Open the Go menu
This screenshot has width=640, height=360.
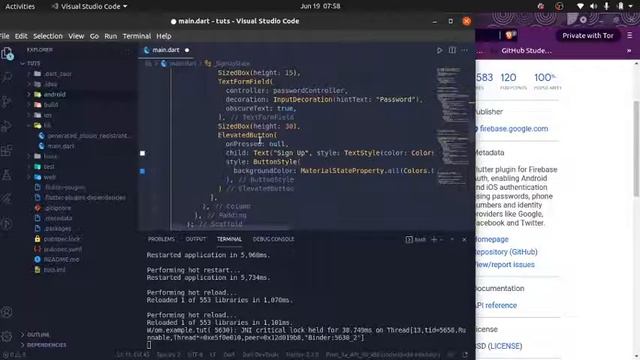coord(94,36)
